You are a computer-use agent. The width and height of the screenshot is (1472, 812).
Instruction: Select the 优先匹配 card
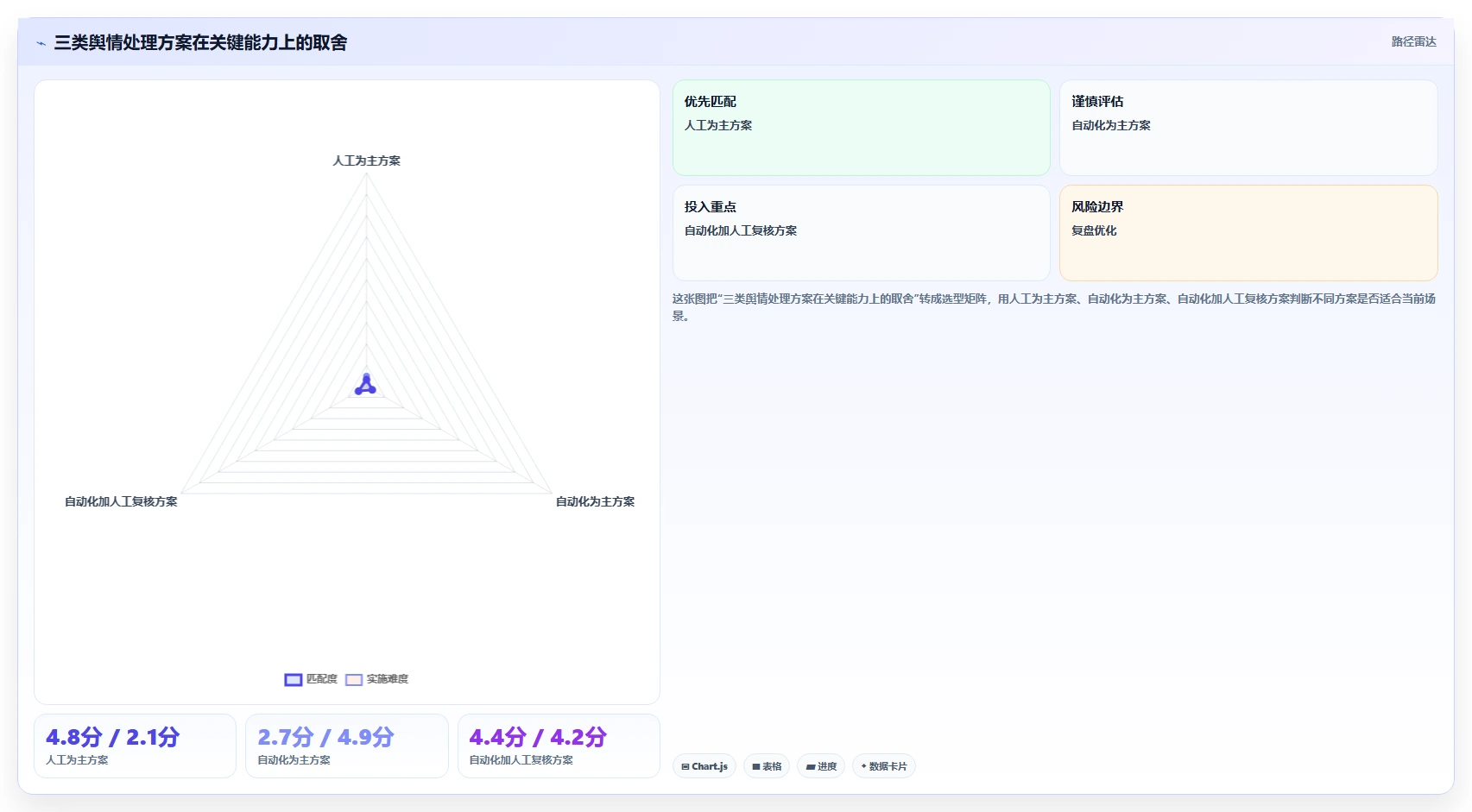[861, 128]
